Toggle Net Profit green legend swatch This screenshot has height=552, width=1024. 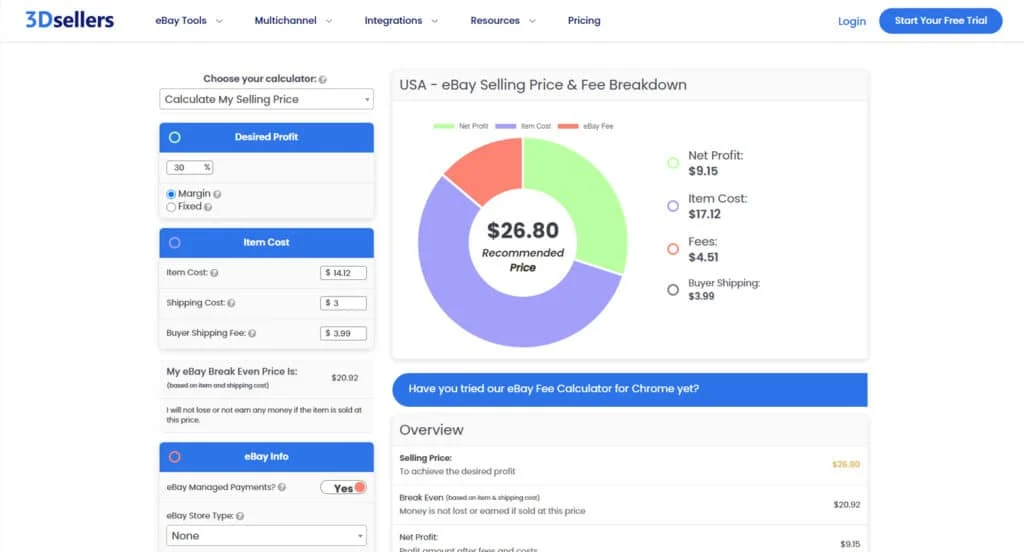click(443, 126)
